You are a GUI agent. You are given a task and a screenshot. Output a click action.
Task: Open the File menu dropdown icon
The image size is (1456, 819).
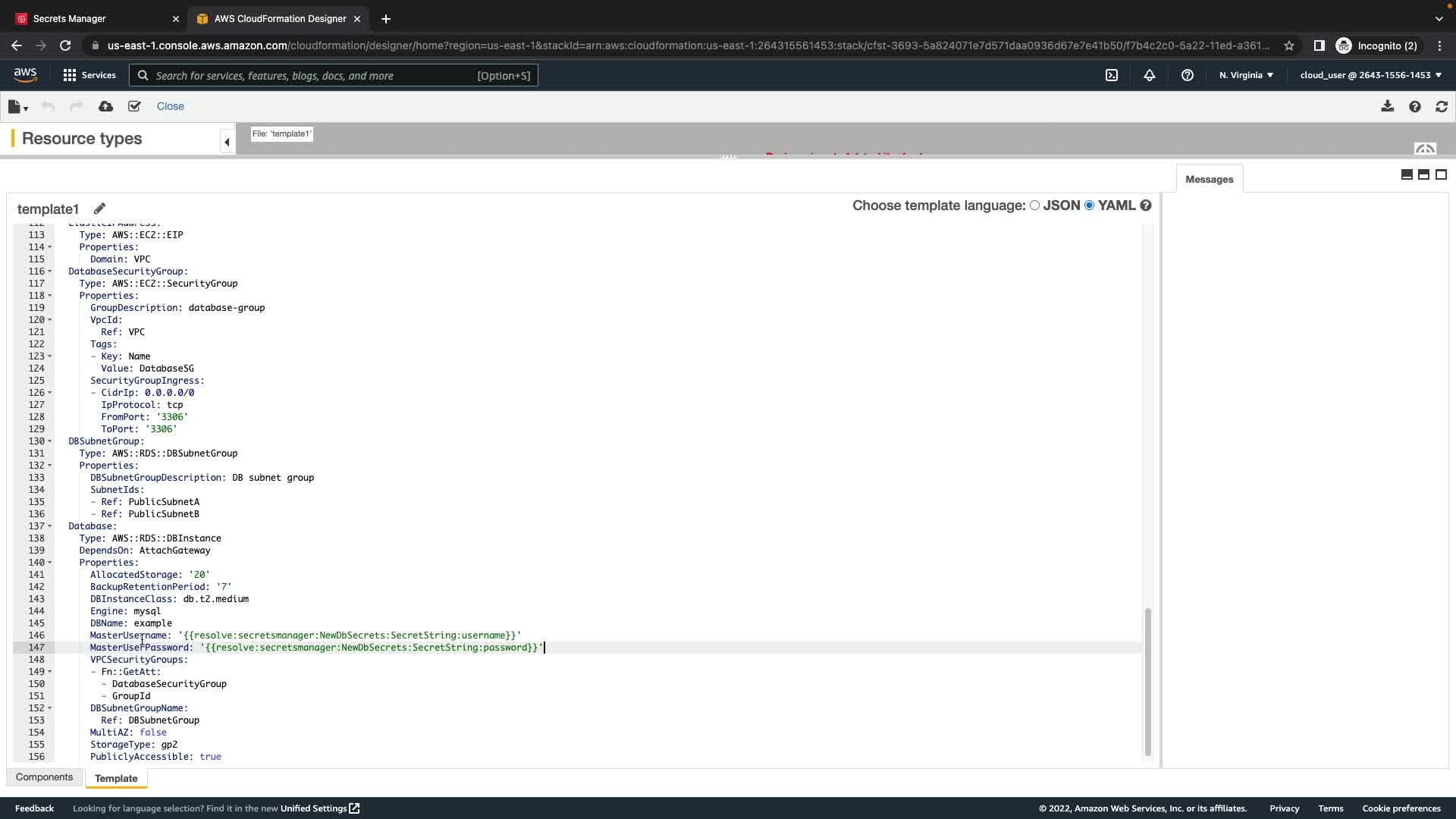tap(17, 107)
